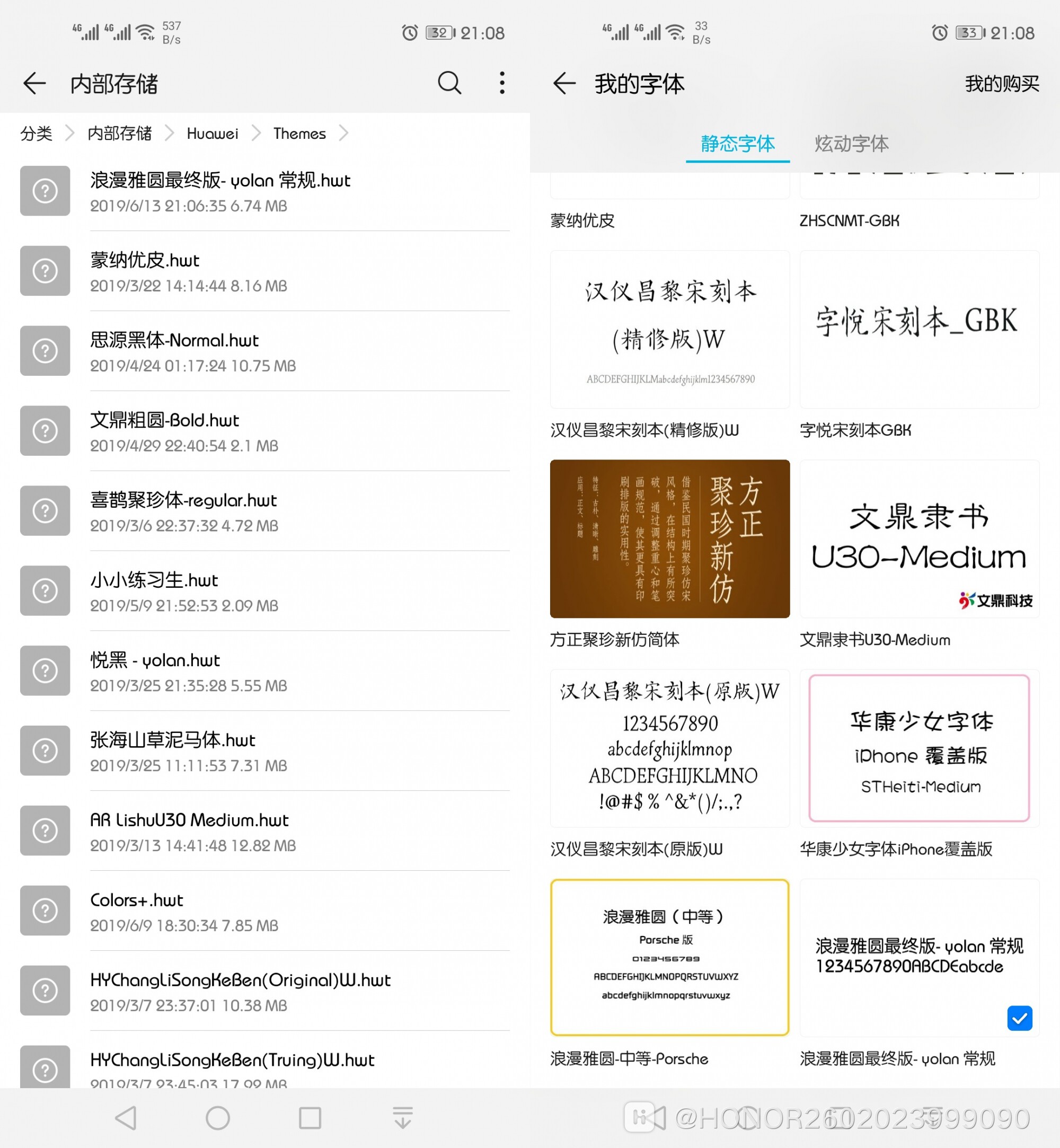Open file 张海山草泥马体.hwt

click(x=264, y=750)
